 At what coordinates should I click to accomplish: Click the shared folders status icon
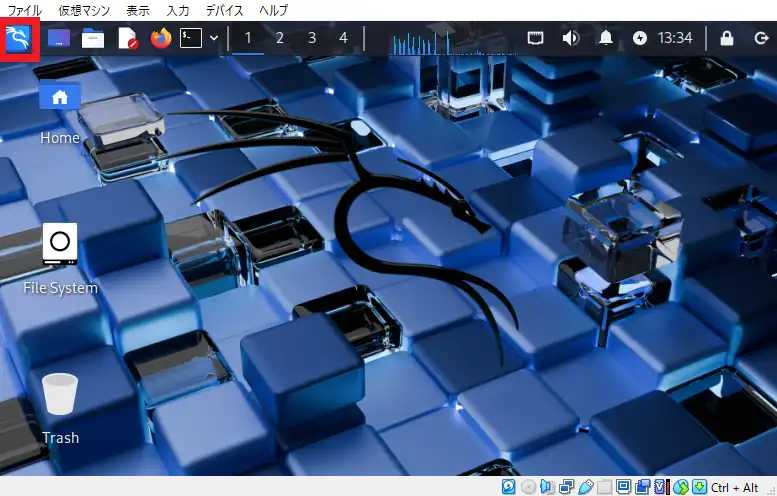(604, 487)
